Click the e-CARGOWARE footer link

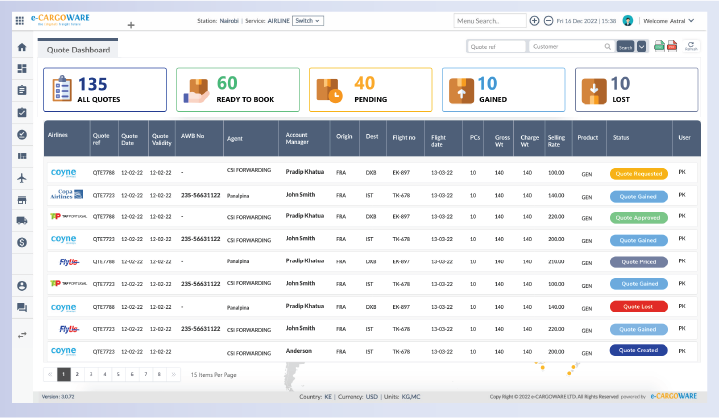point(674,396)
